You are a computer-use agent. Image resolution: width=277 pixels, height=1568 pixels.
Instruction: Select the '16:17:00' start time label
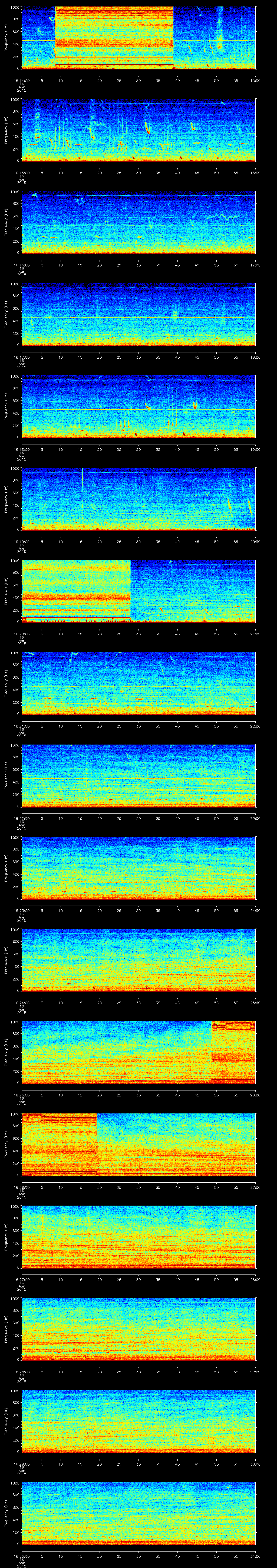21,357
